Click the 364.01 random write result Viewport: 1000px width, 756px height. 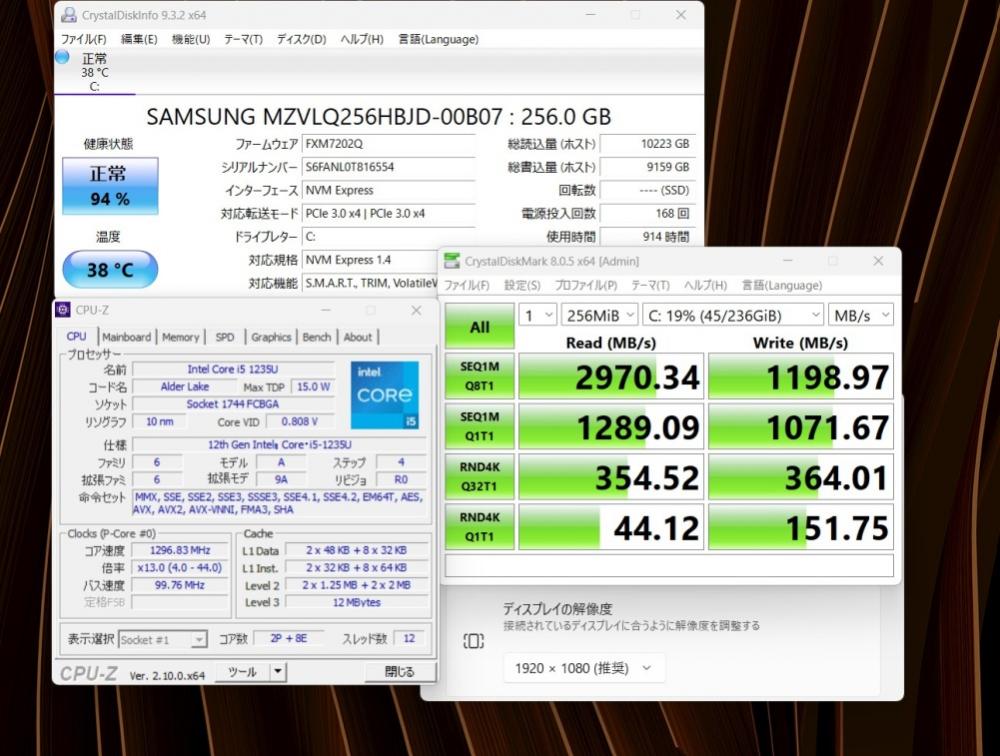801,477
